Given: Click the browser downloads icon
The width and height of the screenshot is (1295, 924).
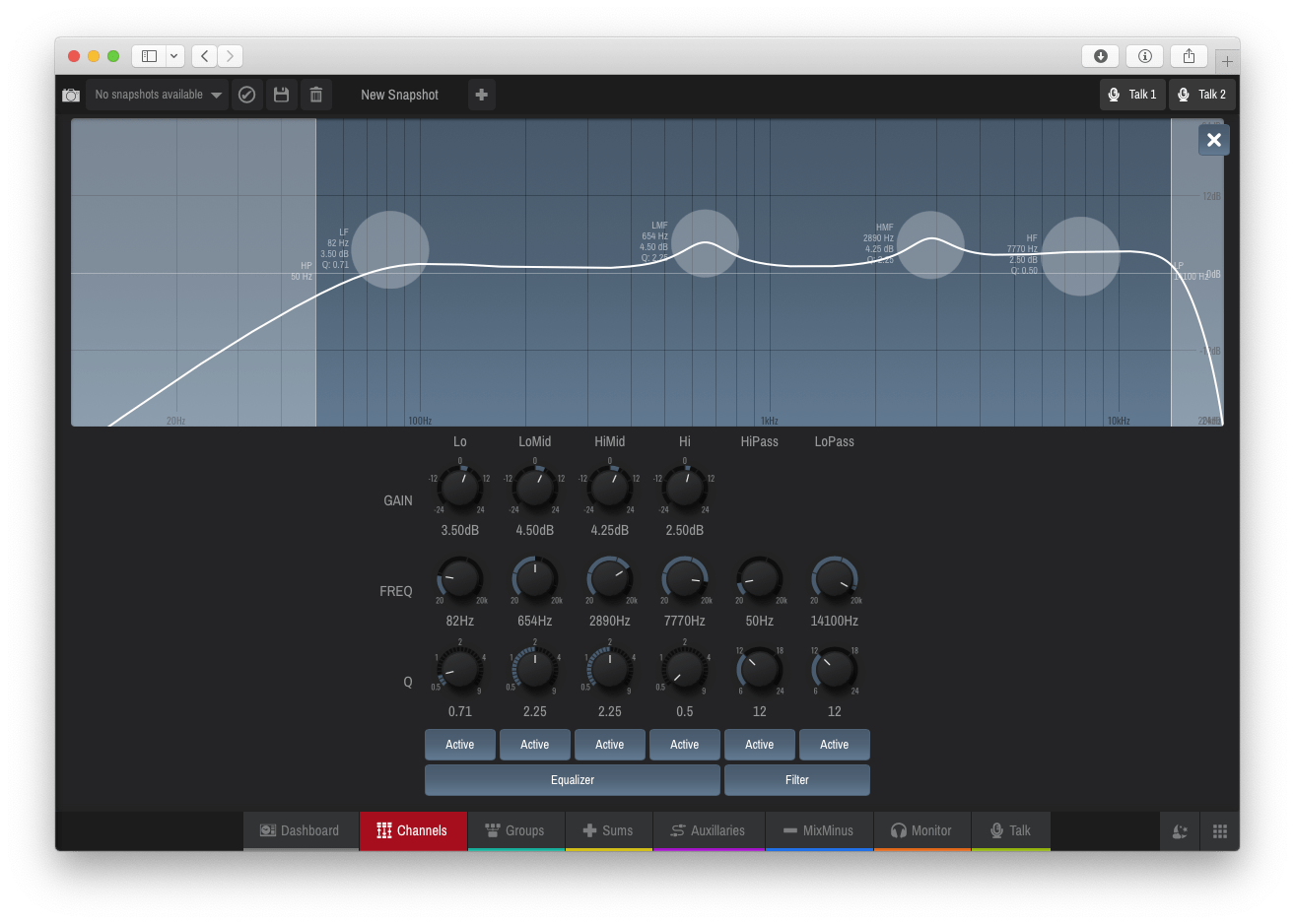Looking at the screenshot, I should (1101, 56).
